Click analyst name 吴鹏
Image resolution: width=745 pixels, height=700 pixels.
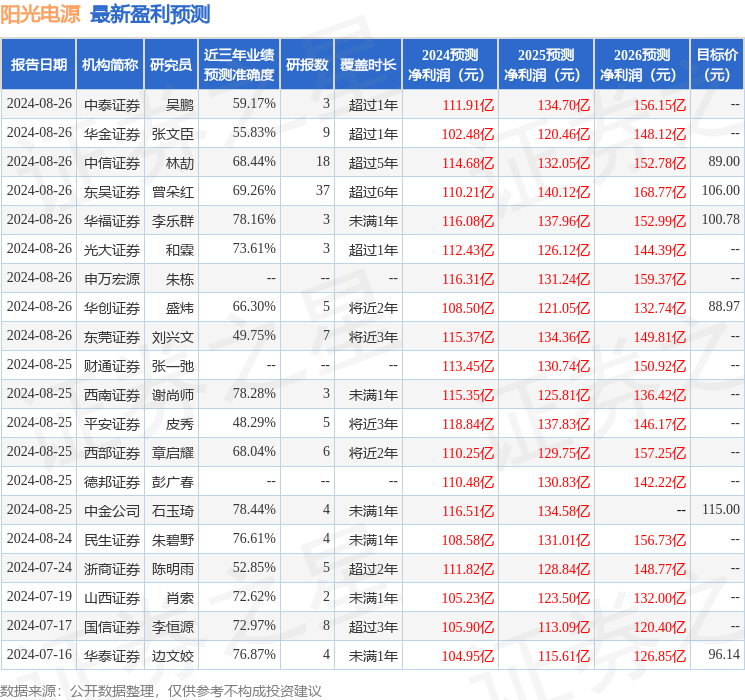tap(180, 105)
